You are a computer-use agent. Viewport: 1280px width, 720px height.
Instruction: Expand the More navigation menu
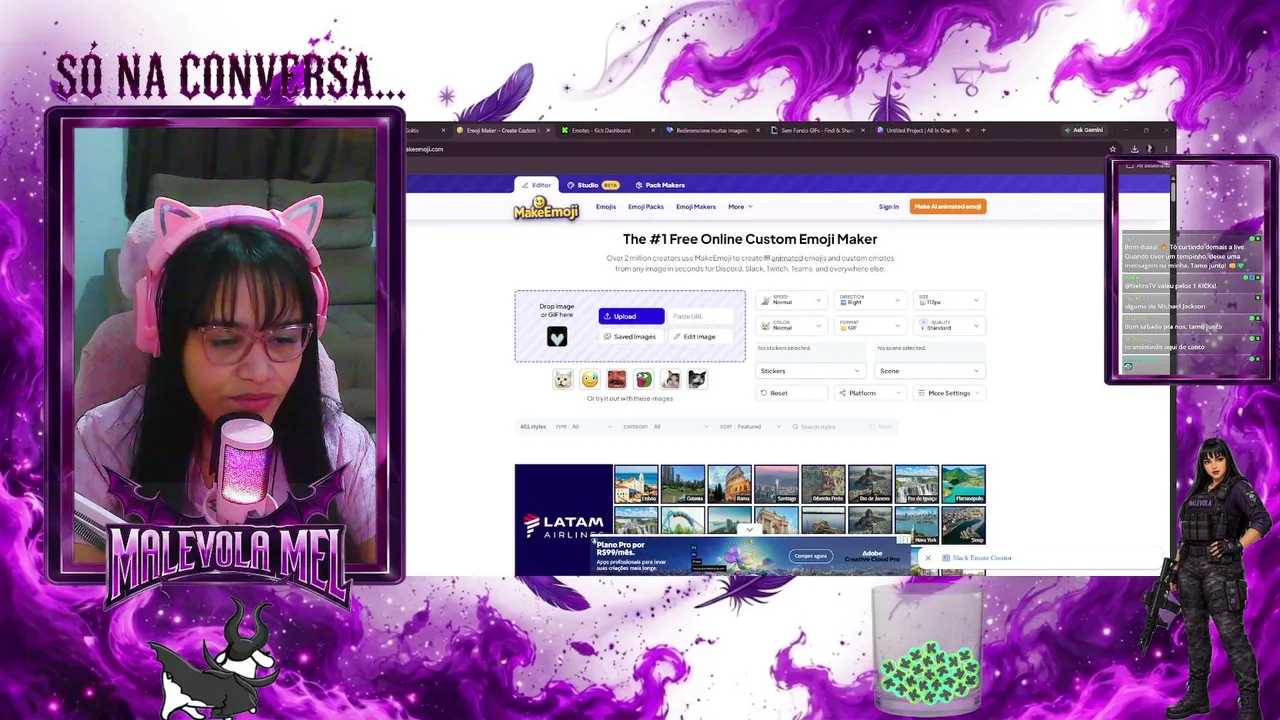[740, 207]
